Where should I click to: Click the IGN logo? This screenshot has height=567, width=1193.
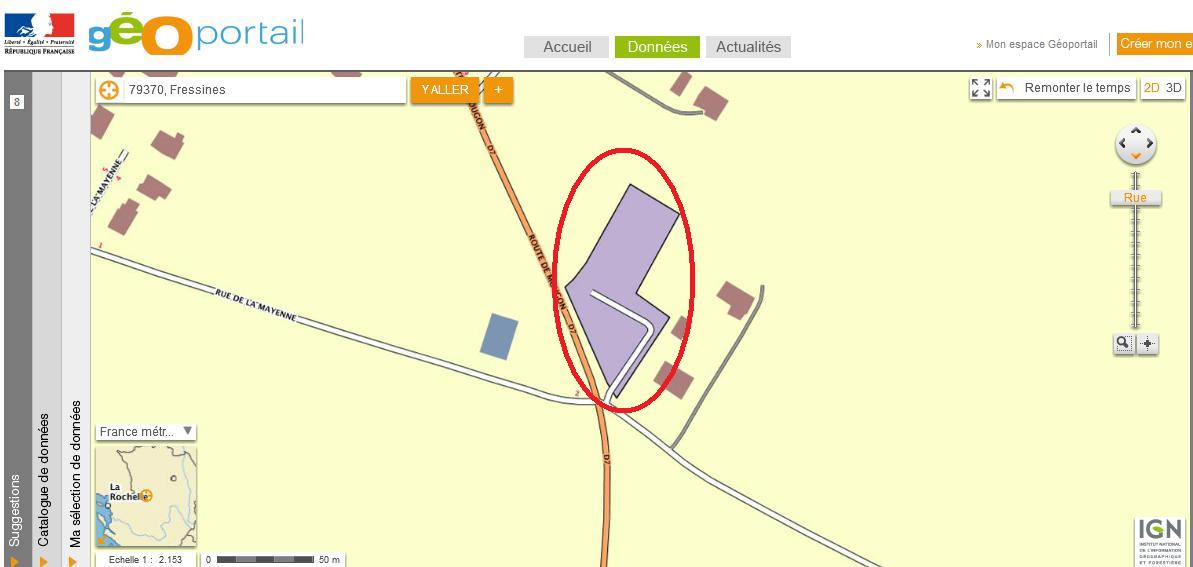click(x=1160, y=541)
